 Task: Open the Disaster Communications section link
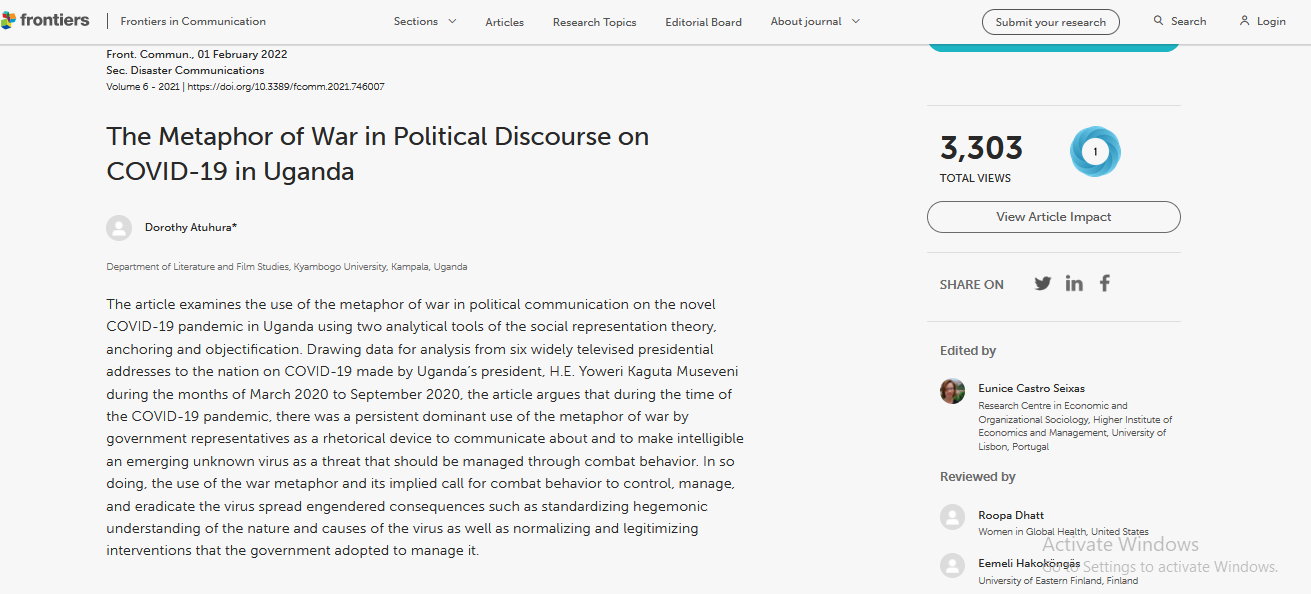pos(193,71)
